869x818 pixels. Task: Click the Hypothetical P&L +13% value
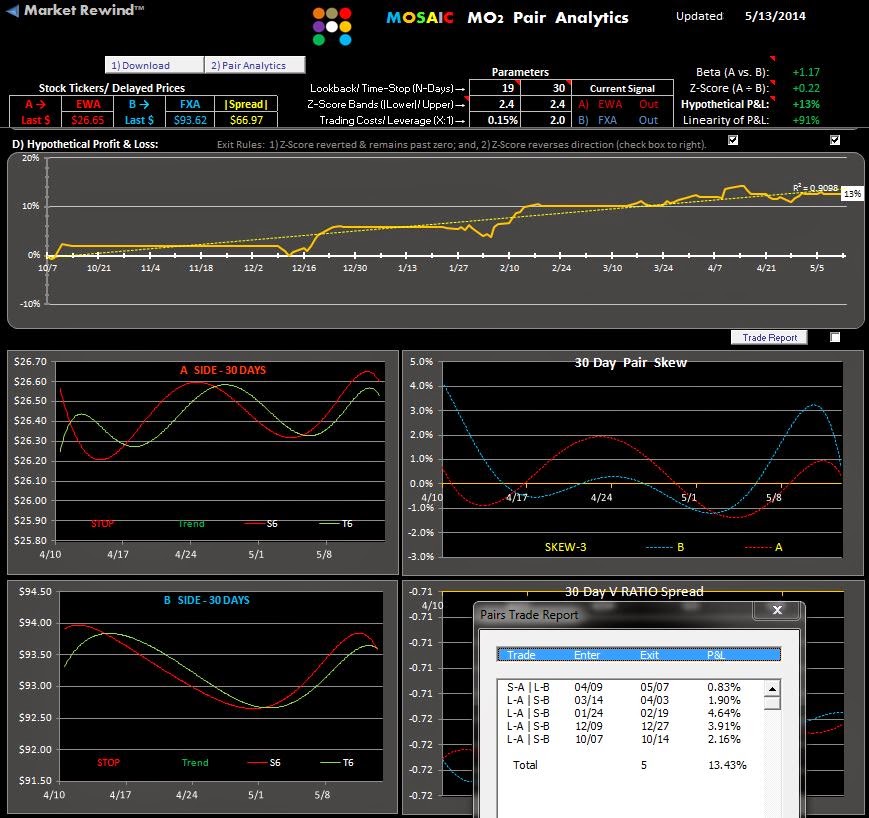(x=805, y=104)
